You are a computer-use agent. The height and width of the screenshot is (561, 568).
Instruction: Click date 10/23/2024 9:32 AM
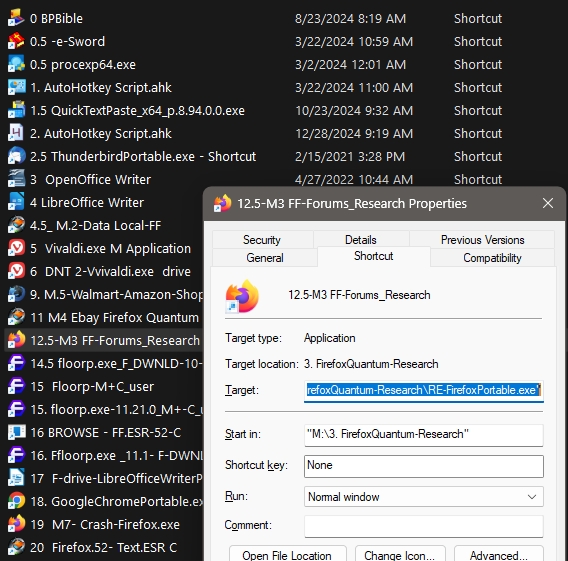point(354,110)
